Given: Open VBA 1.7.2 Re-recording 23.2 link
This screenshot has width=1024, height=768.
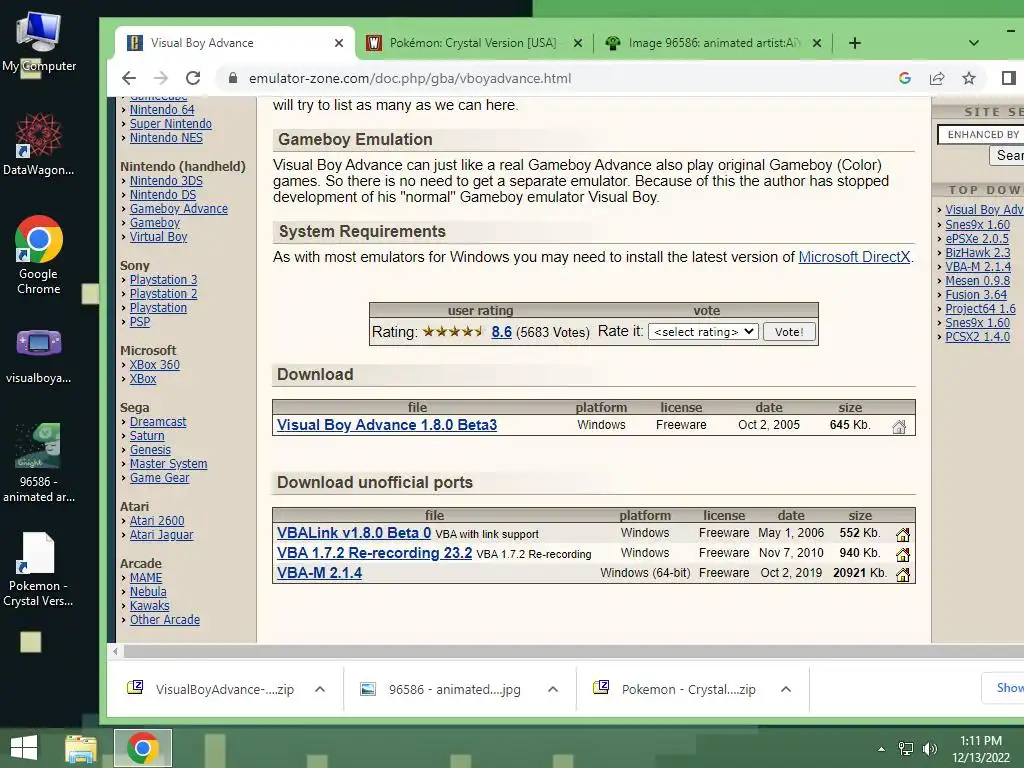Looking at the screenshot, I should click(x=374, y=553).
